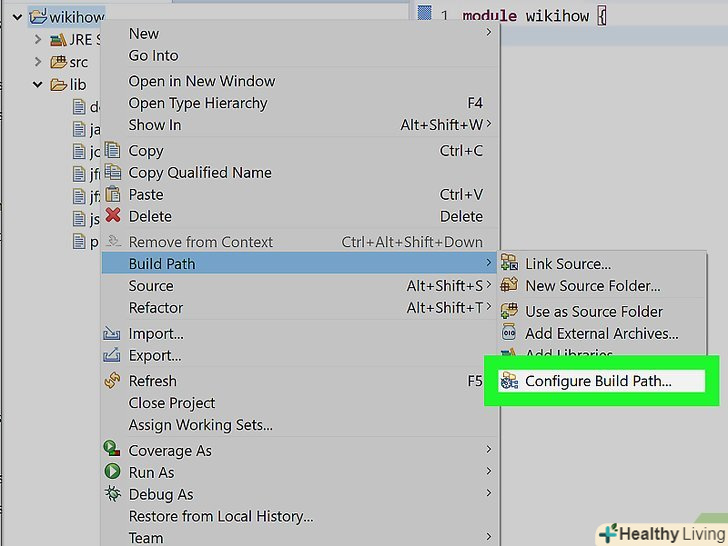728x546 pixels.
Task: Click the Coverage As icon
Action: pyautogui.click(x=112, y=449)
